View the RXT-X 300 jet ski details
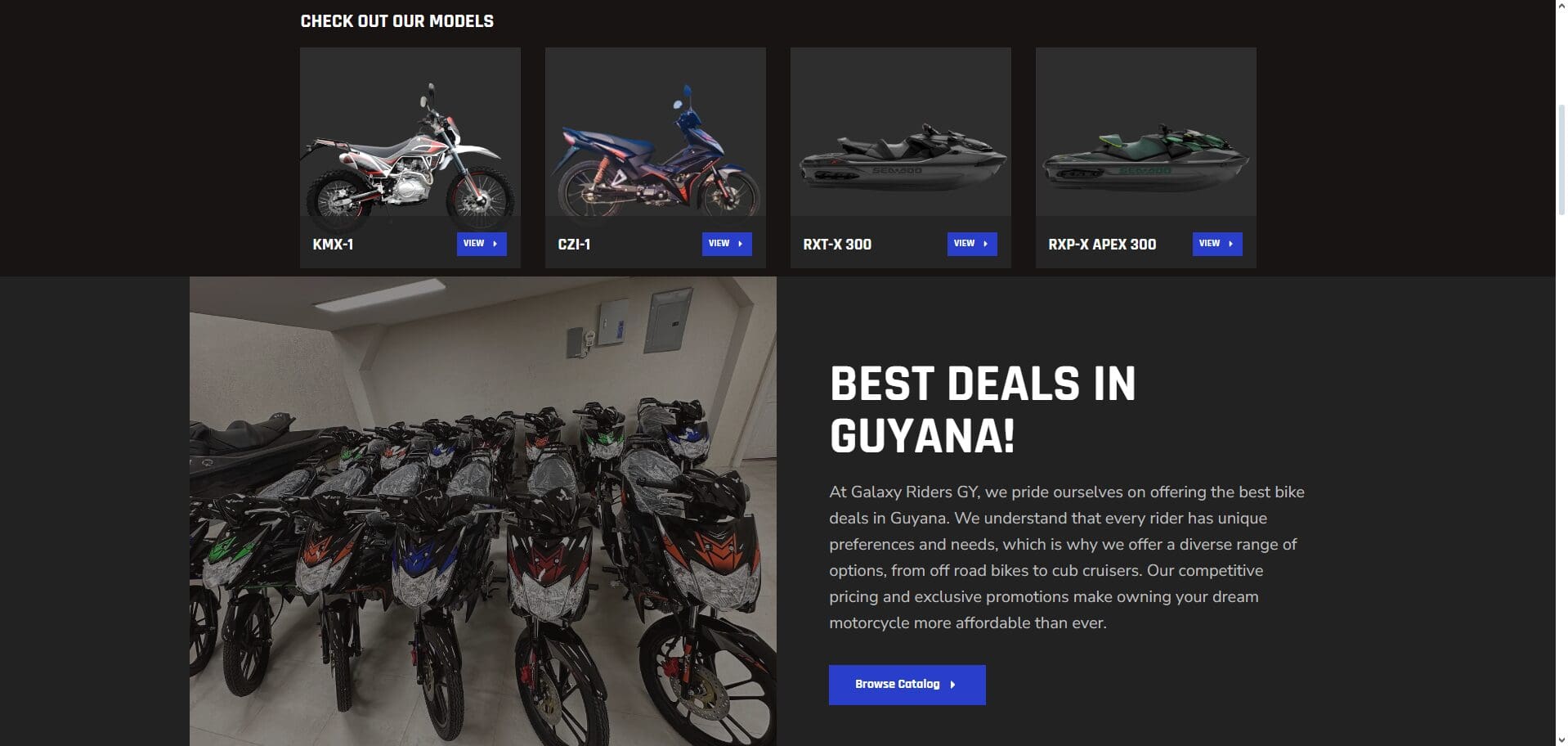This screenshot has width=1568, height=746. pos(972,244)
